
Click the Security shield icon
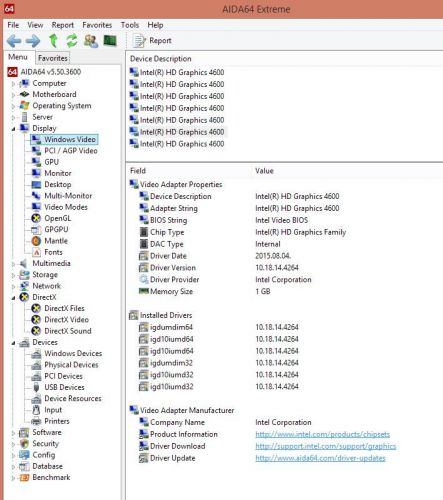pyautogui.click(x=24, y=444)
